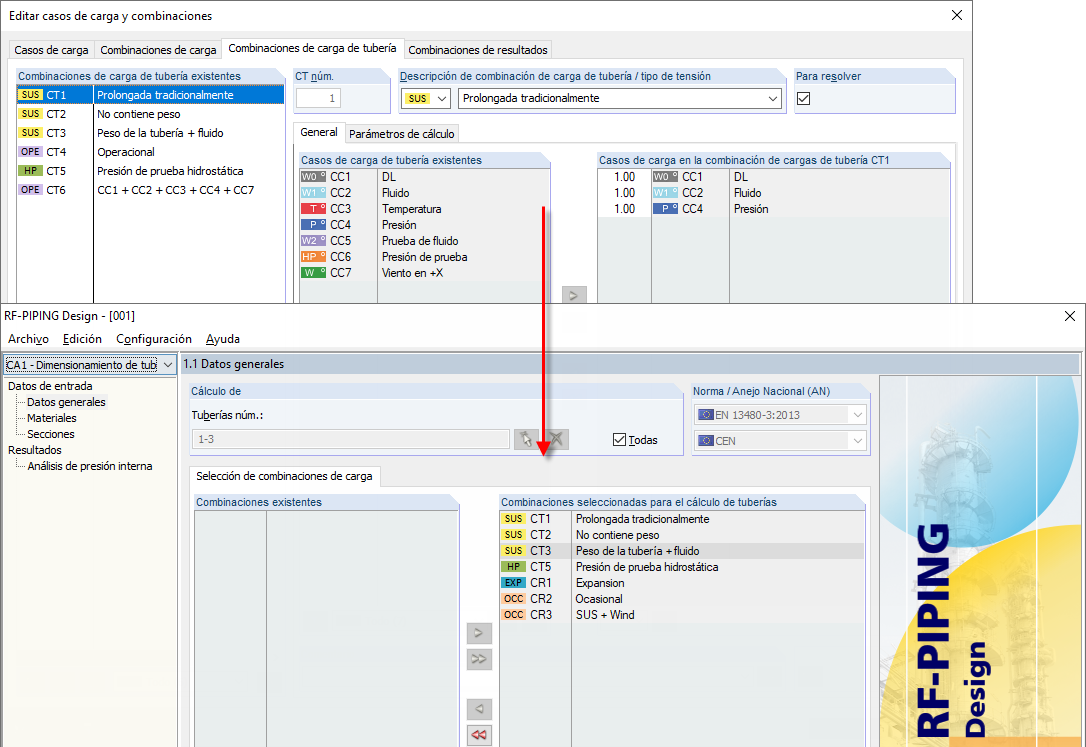The height and width of the screenshot is (747, 1086).
Task: Click remove all combinations red double-arrow
Action: coord(479,735)
